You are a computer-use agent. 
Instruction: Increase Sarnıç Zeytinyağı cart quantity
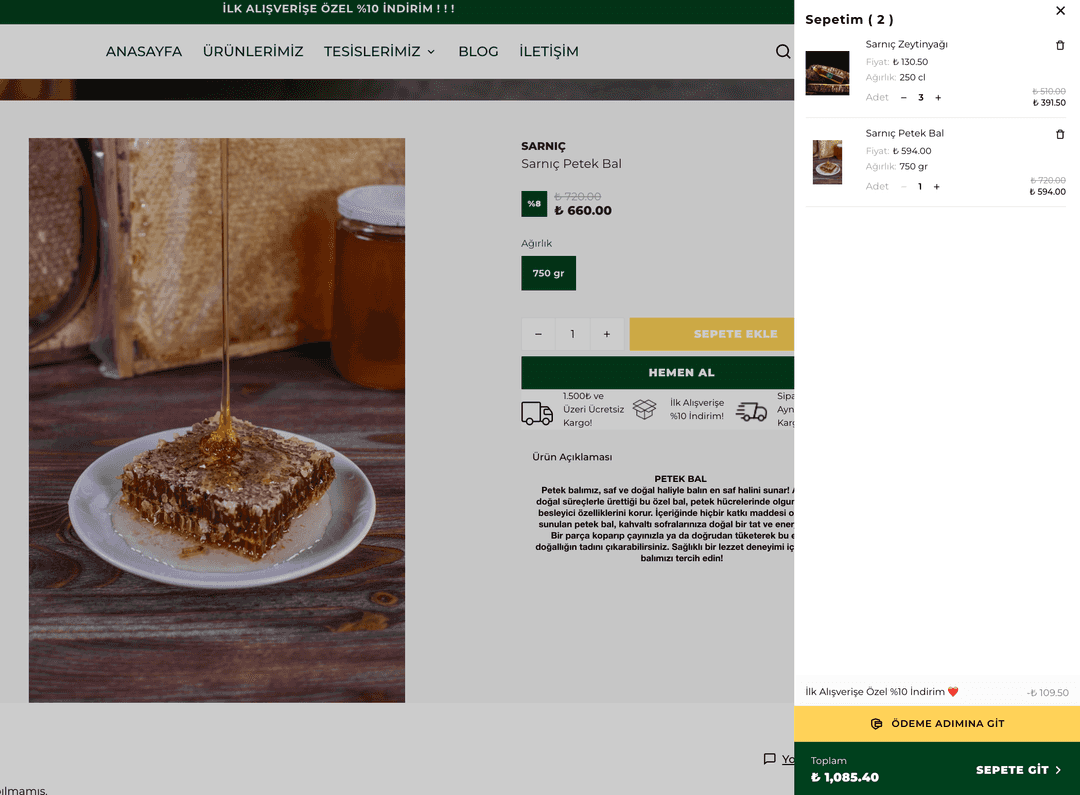click(x=938, y=98)
